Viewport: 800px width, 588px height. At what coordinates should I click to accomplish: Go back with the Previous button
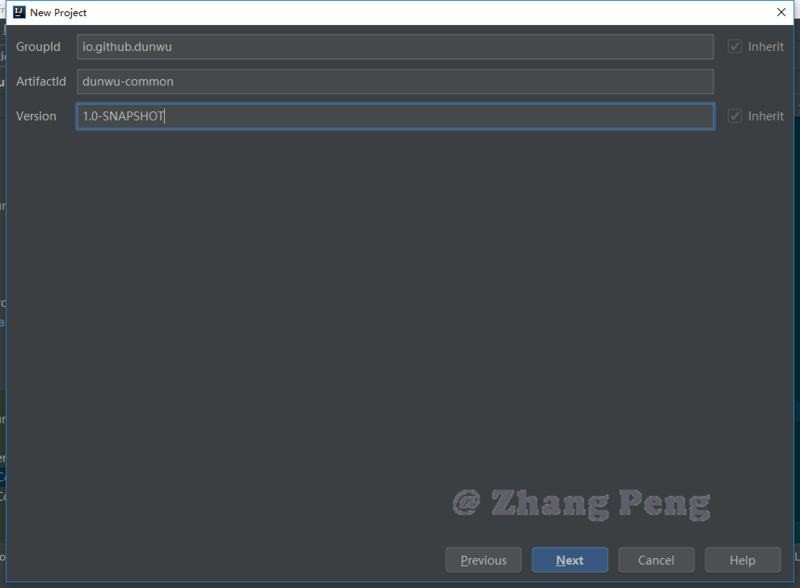[x=483, y=560]
